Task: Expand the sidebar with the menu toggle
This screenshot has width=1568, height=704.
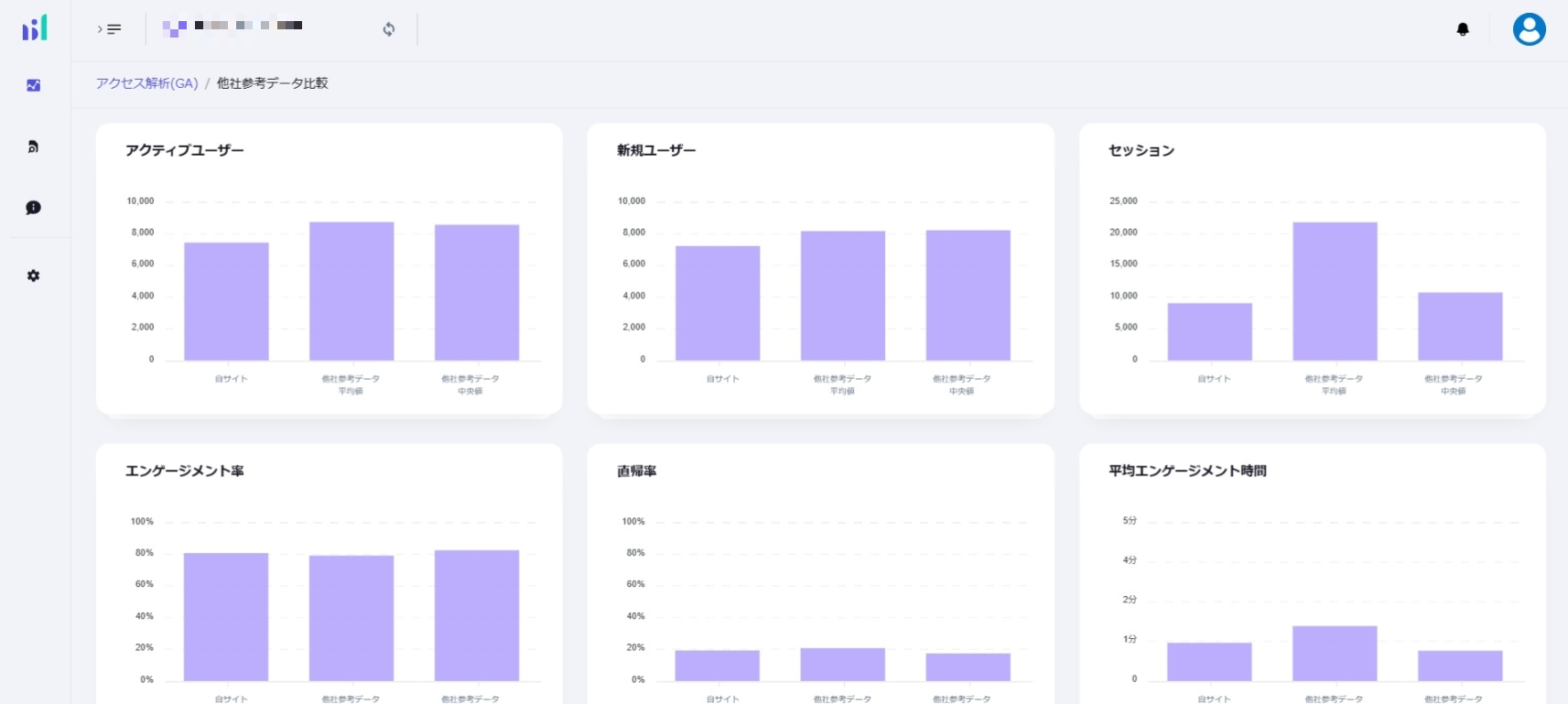Action: 110,29
